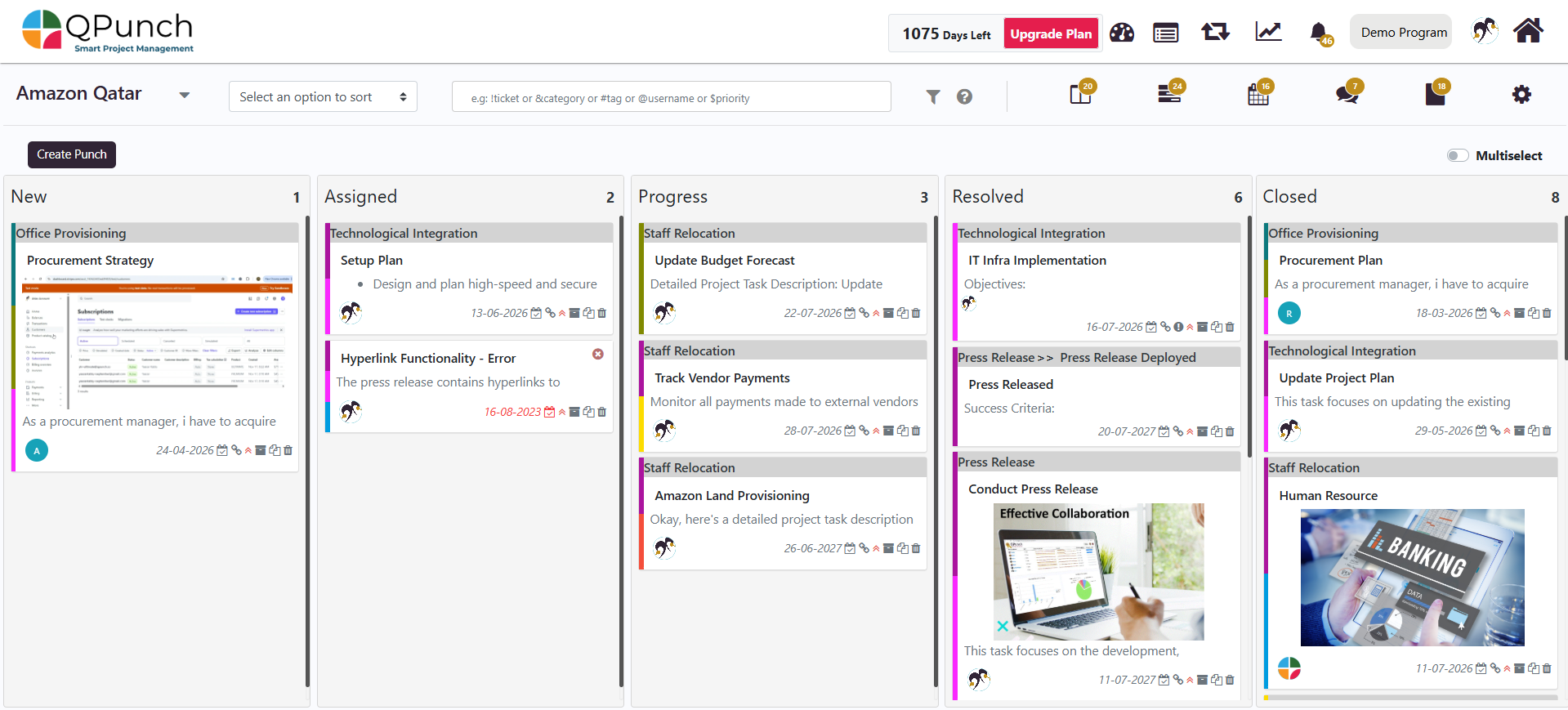
Task: Delete the Setup Plan card via trash icon
Action: (x=602, y=314)
